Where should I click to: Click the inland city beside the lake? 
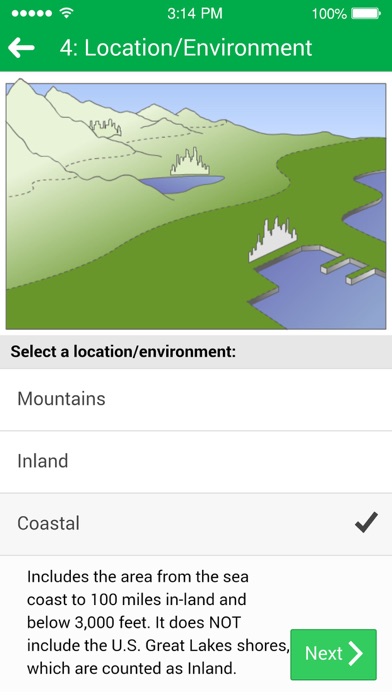coord(190,162)
